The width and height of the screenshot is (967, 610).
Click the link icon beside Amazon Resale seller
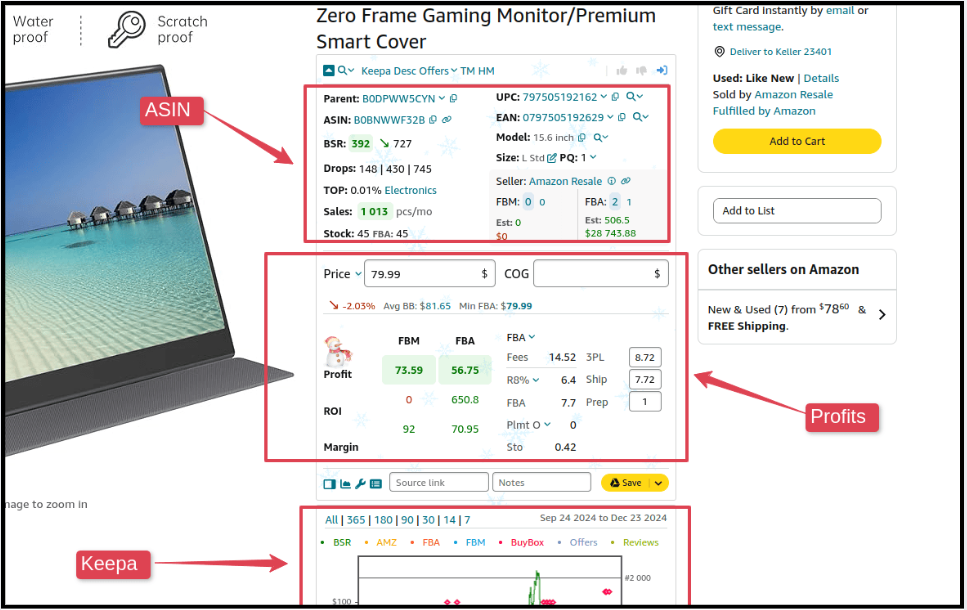pos(625,181)
